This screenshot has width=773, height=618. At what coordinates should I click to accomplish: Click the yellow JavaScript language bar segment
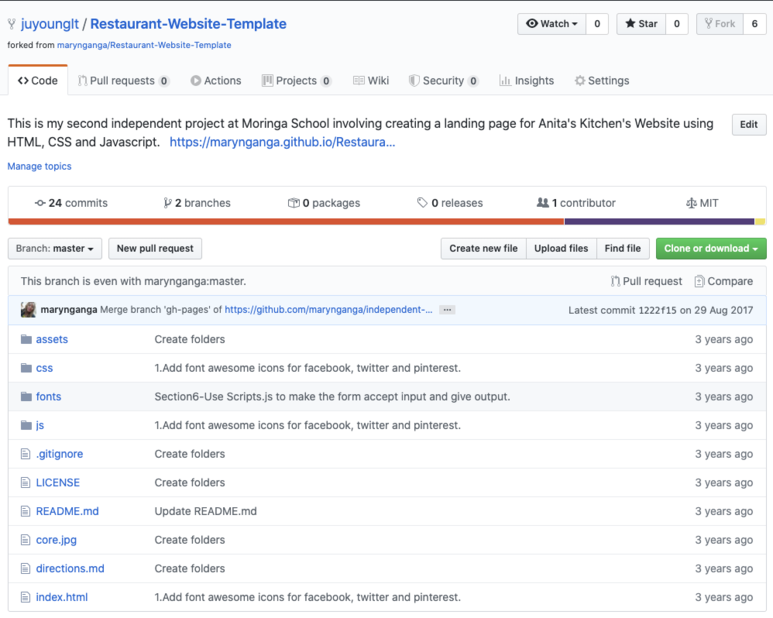point(760,222)
